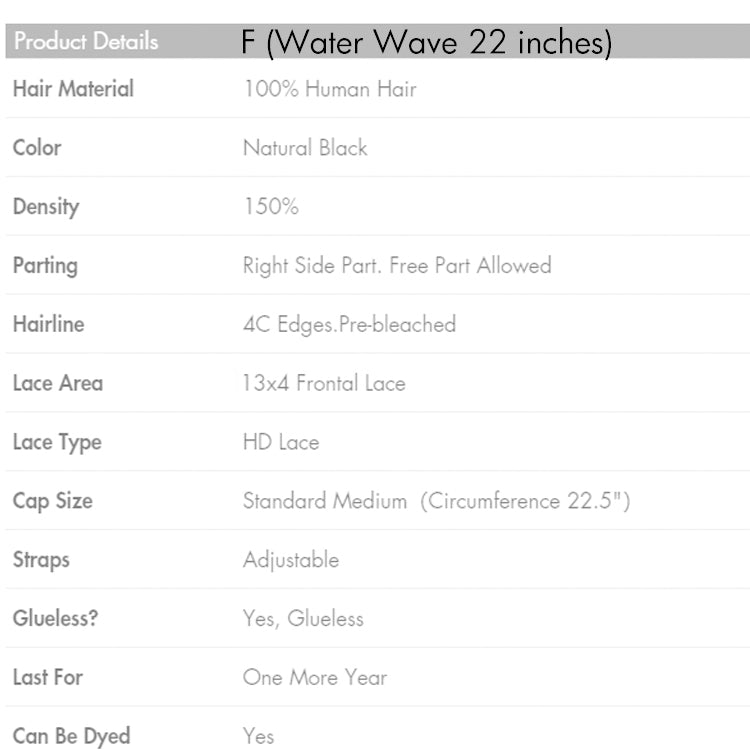750x750 pixels.
Task: Click the '13x4 Frontal Lace' value
Action: click(324, 383)
